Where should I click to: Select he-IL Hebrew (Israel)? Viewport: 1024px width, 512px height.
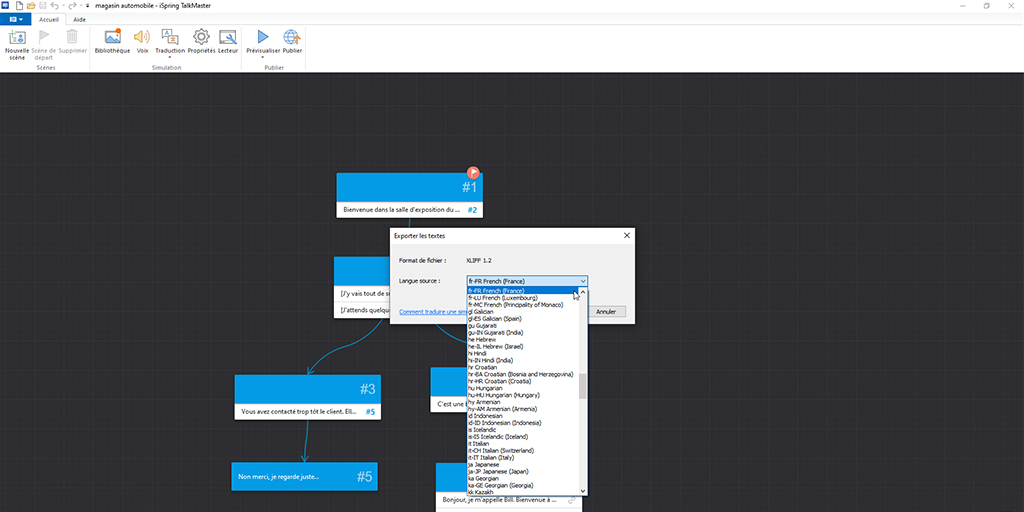coord(522,346)
